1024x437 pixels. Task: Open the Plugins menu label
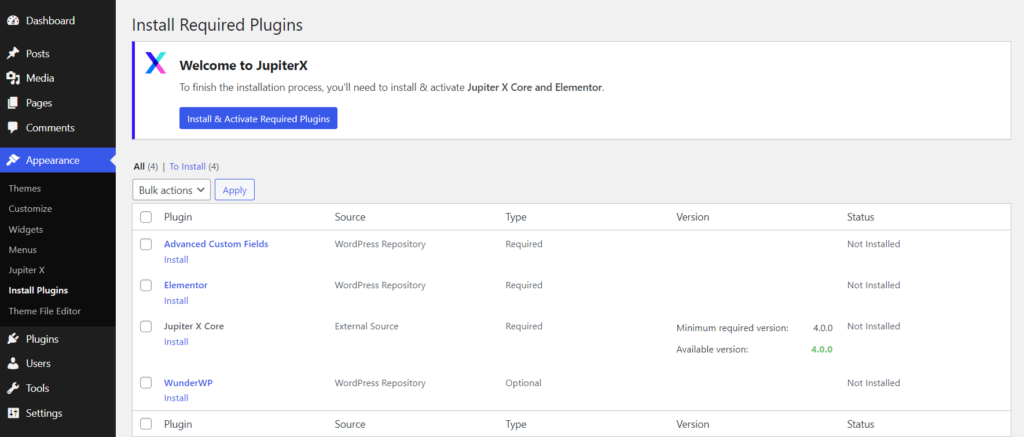42,339
